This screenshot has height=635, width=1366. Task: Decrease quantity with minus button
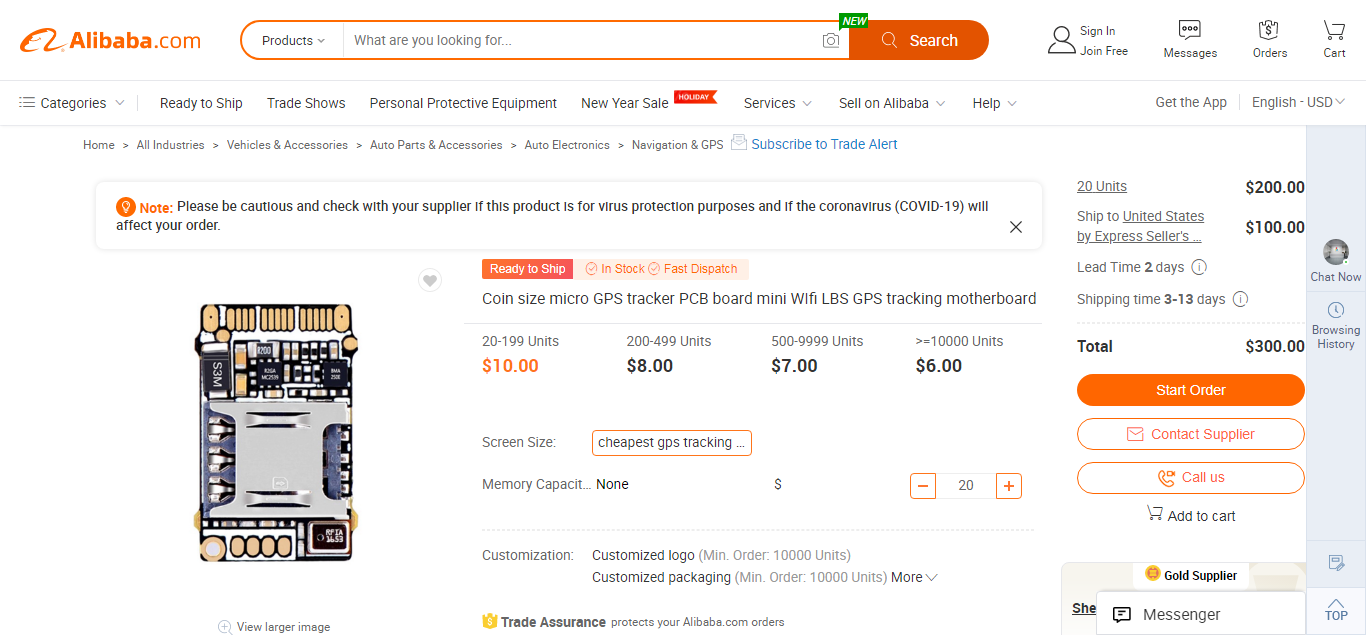pyautogui.click(x=923, y=486)
